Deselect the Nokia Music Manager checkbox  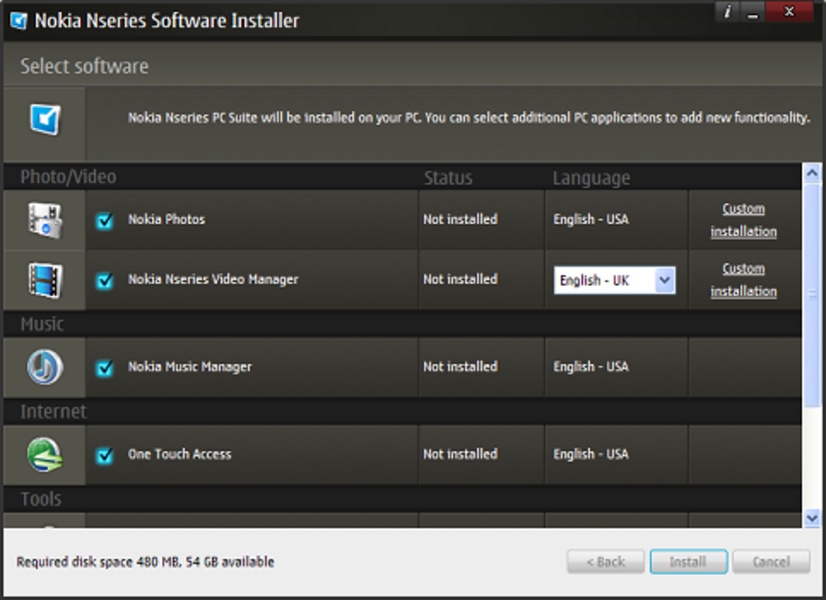tap(105, 368)
